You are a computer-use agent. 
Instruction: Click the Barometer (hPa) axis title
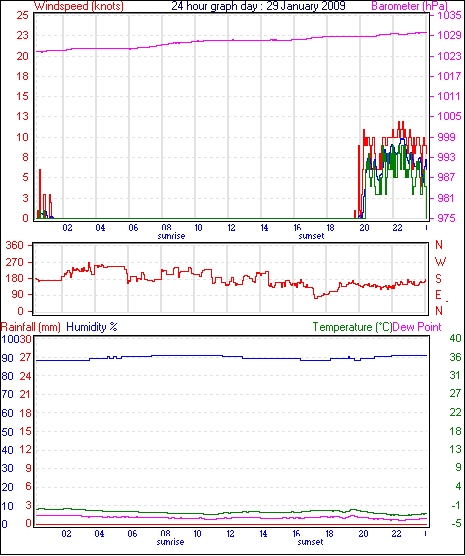(x=409, y=6)
